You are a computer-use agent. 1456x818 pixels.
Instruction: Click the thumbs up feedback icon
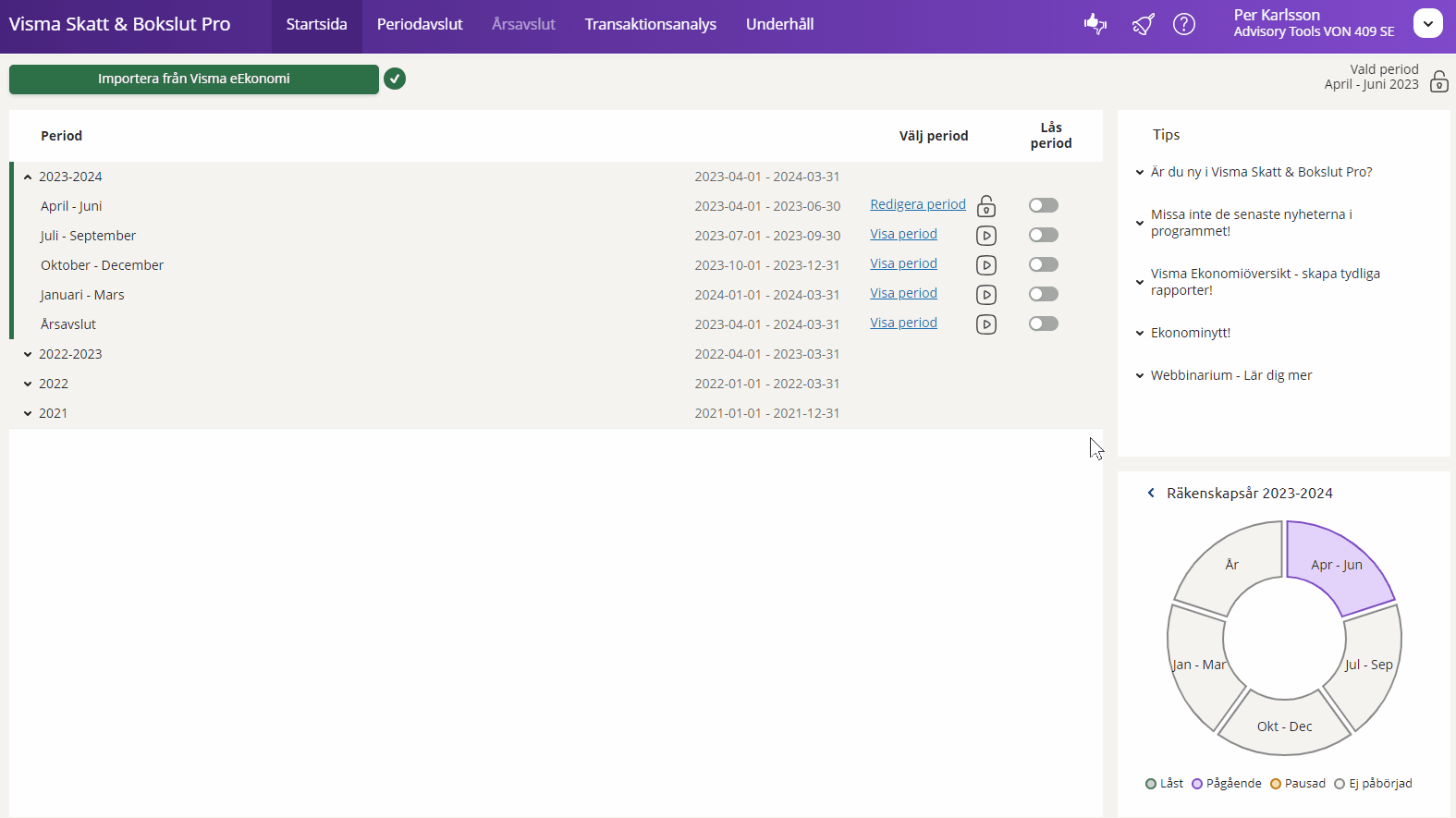click(x=1095, y=24)
